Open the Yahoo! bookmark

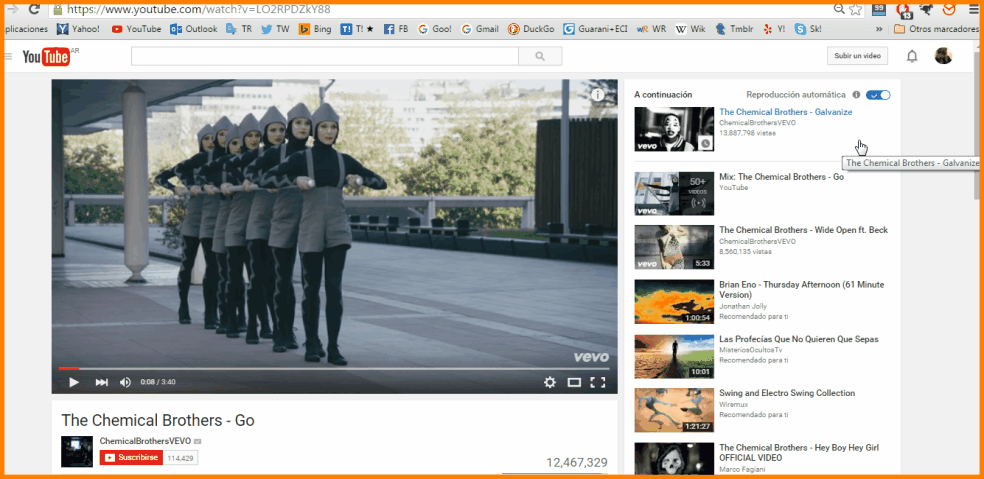tap(78, 29)
